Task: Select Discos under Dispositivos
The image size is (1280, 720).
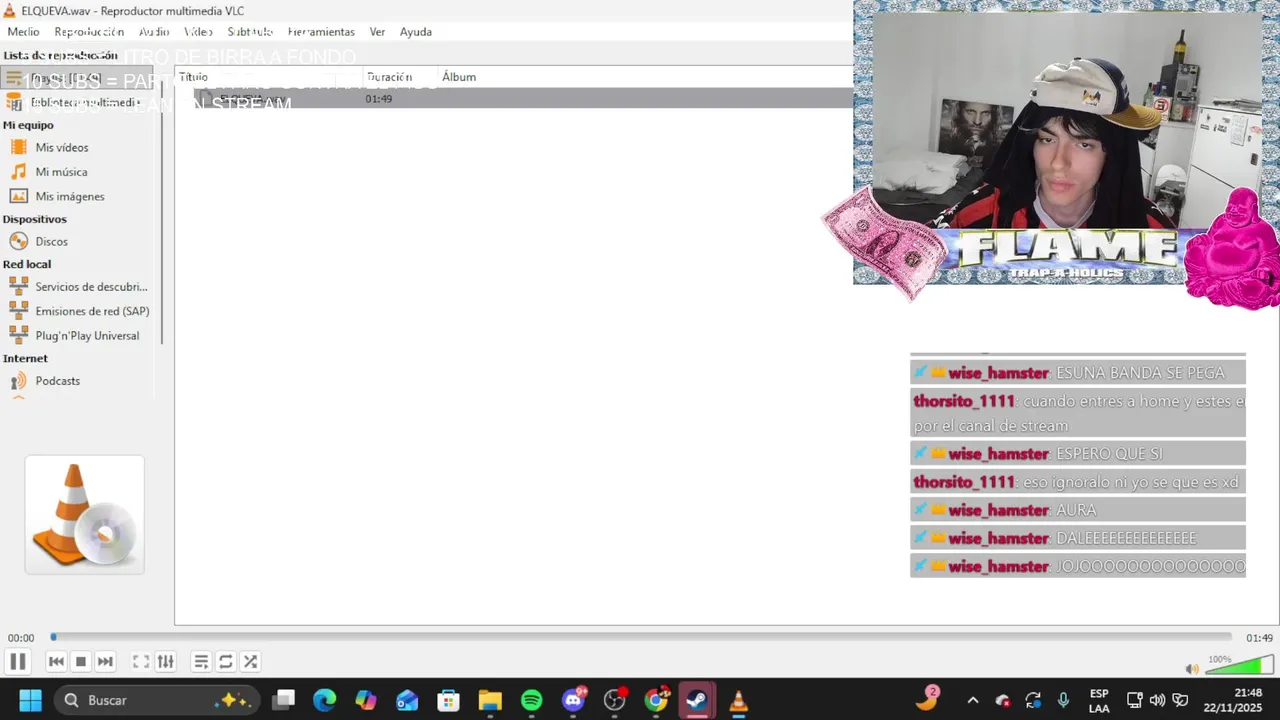Action: click(52, 241)
